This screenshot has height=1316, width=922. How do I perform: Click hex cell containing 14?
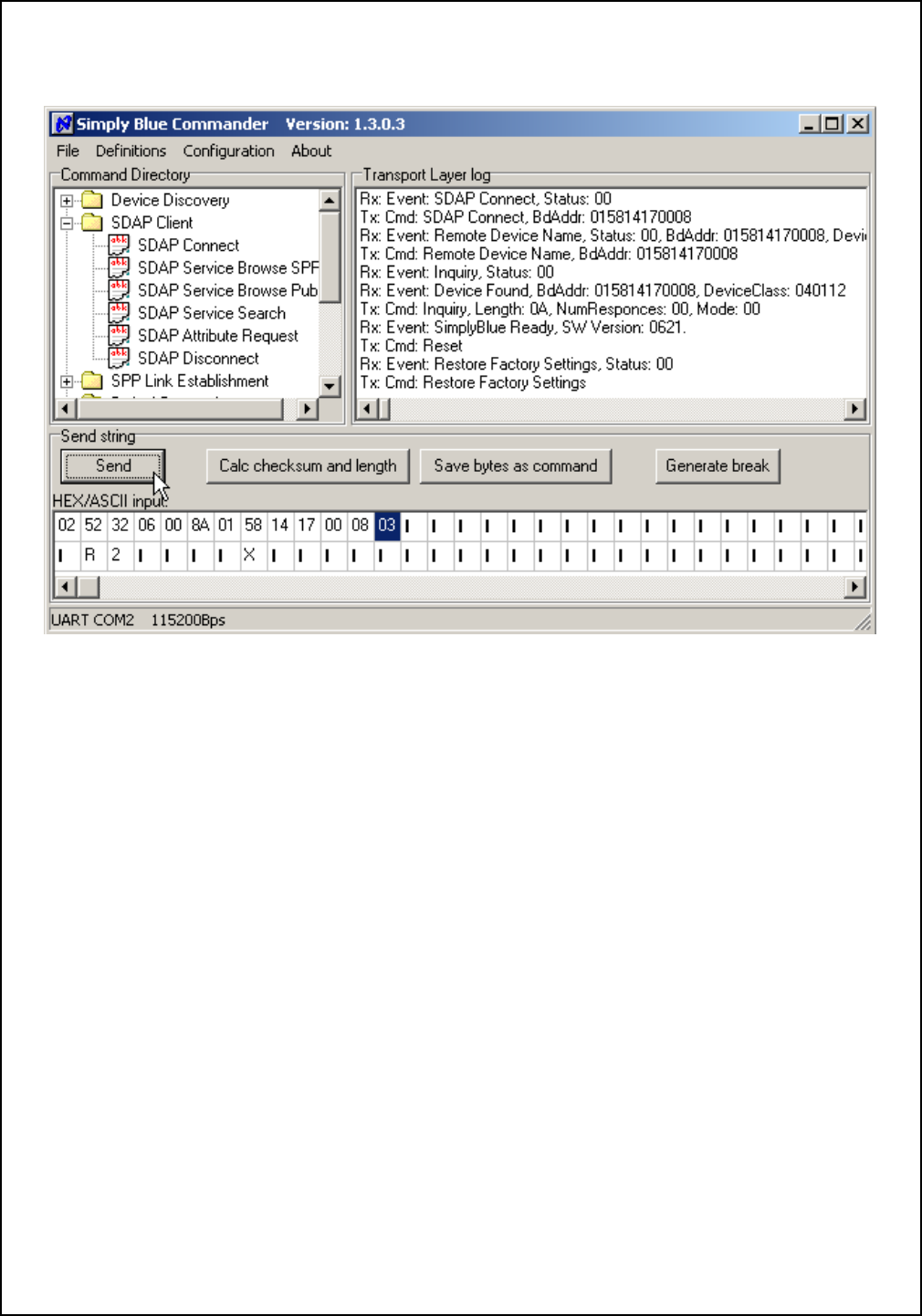(279, 525)
